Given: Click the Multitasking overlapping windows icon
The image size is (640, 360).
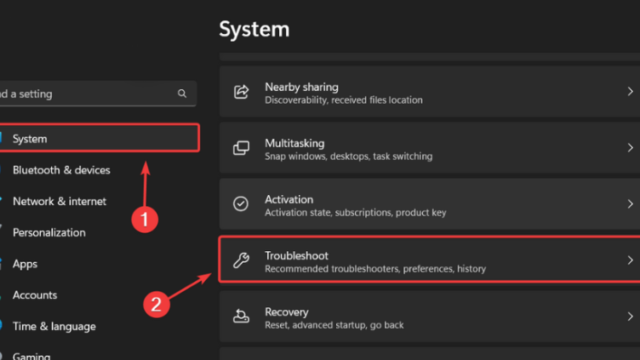Looking at the screenshot, I should click(x=241, y=148).
